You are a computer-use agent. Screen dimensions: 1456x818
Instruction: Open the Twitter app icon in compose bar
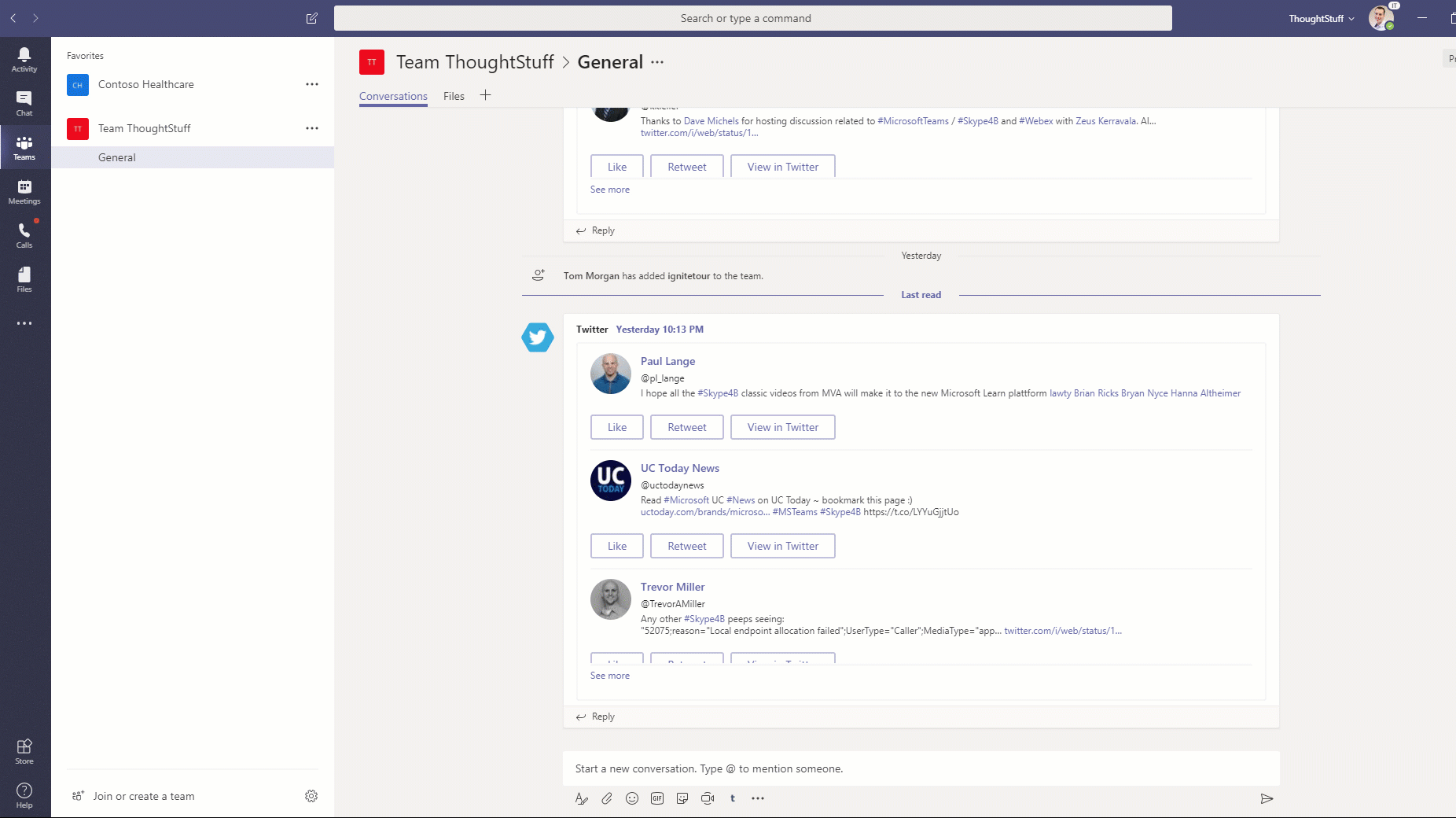[x=733, y=798]
